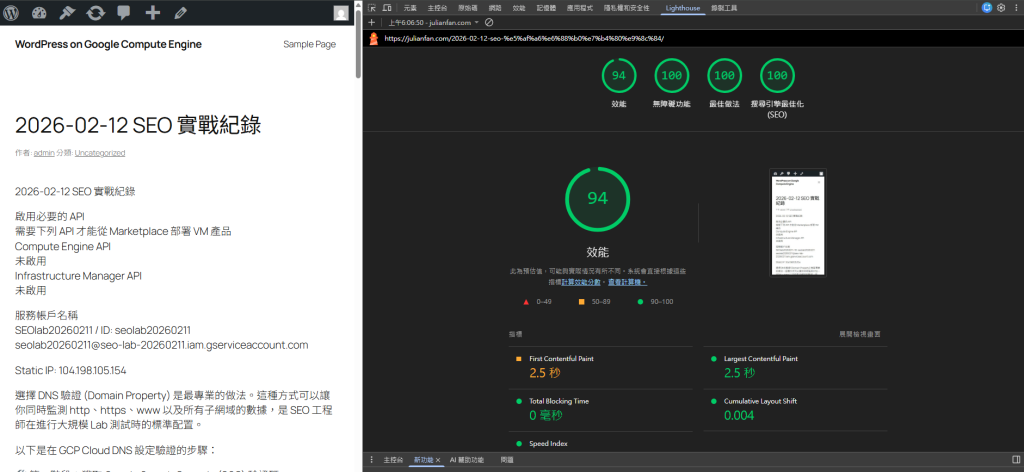This screenshot has height=472, width=1024.
Task: Open the drawer three-dot menu
Action: (x=372, y=460)
